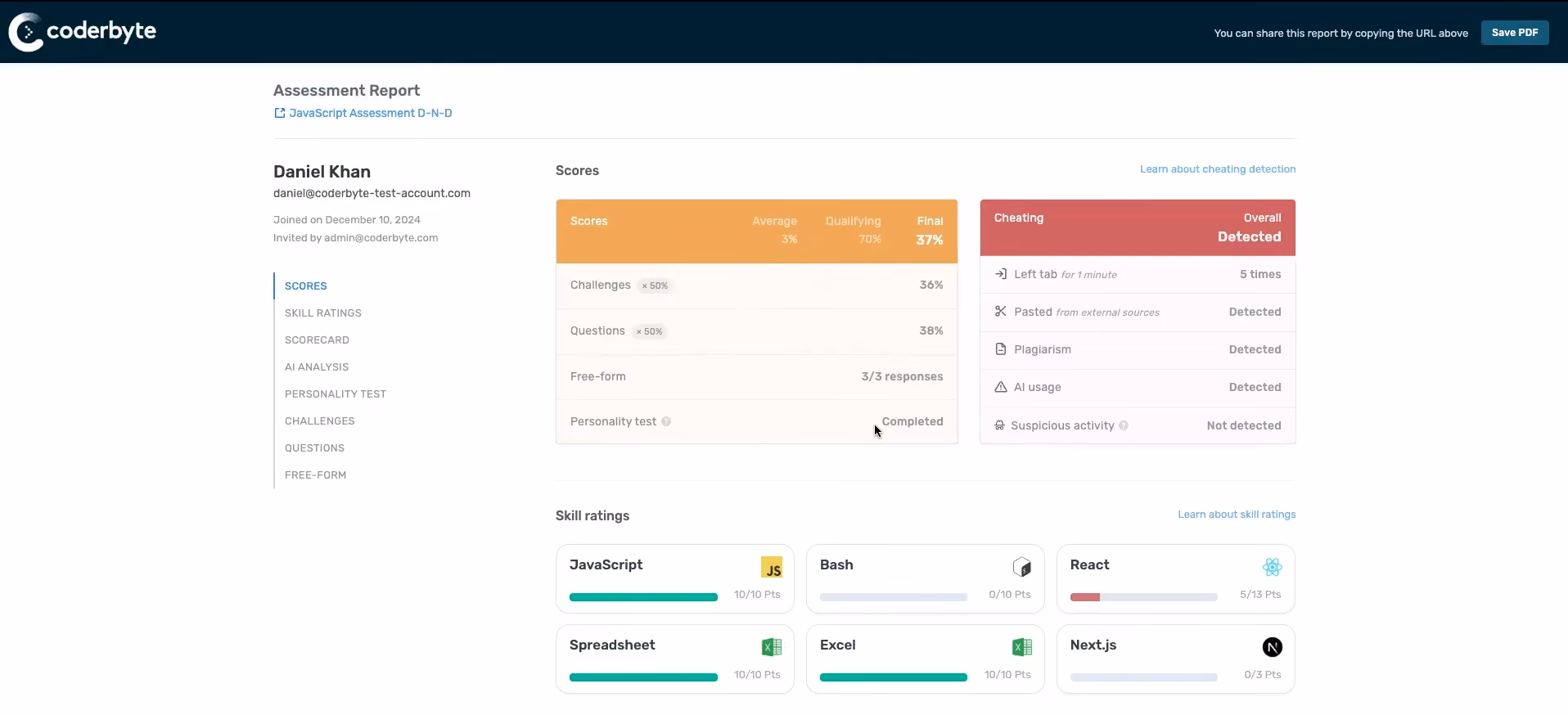Select Personality Test sidebar item
Viewport: 1568px width, 715px height.
tap(336, 394)
